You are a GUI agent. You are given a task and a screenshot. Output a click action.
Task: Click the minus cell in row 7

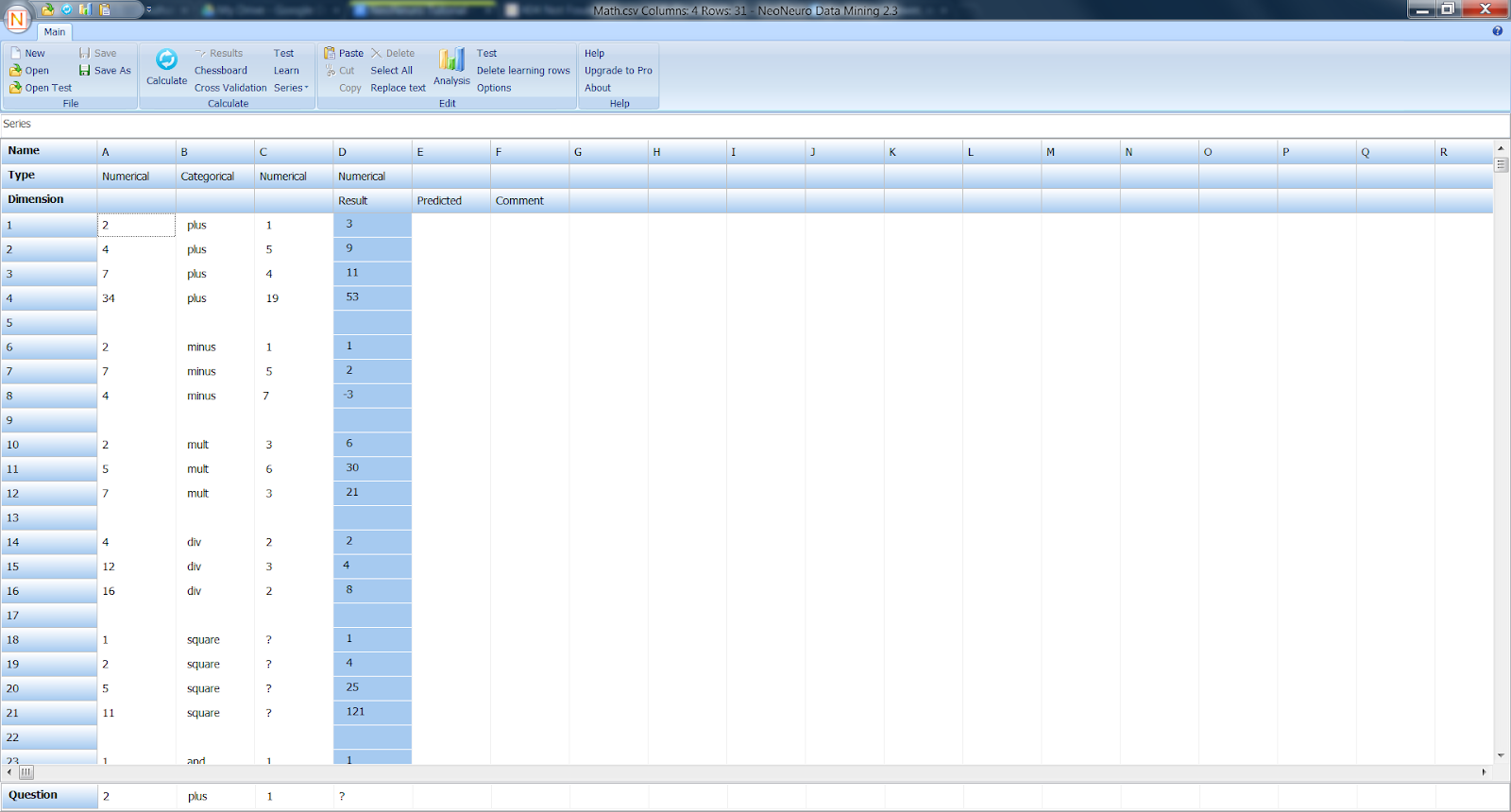214,372
